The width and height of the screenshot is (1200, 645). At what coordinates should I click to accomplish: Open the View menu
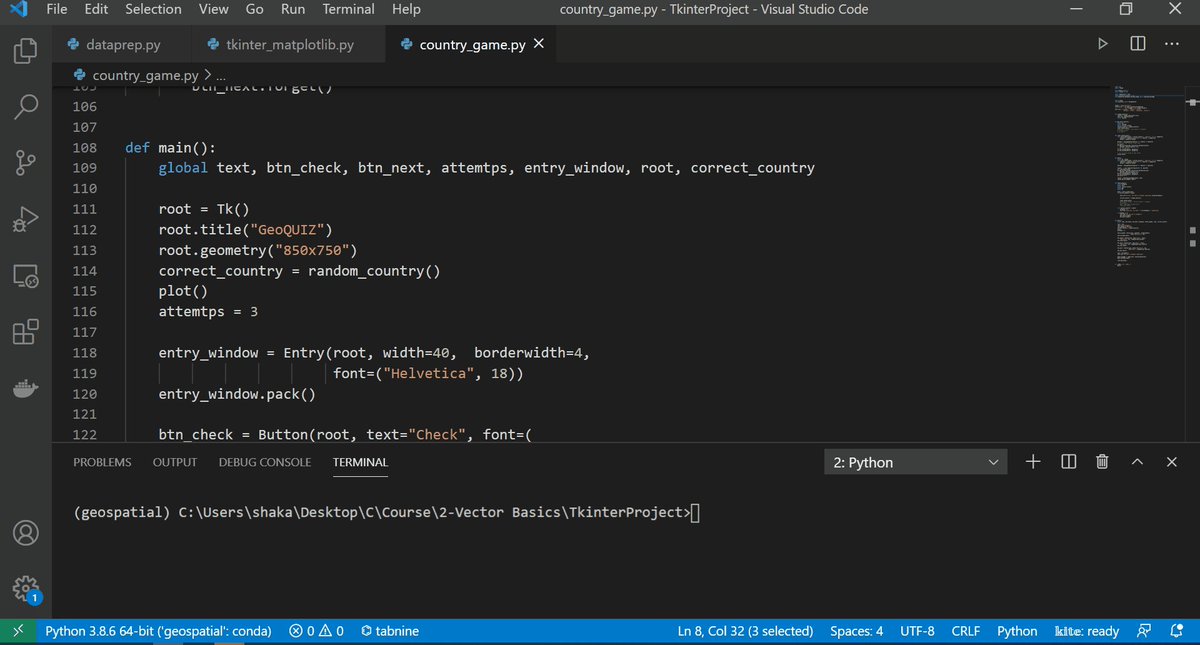point(213,9)
